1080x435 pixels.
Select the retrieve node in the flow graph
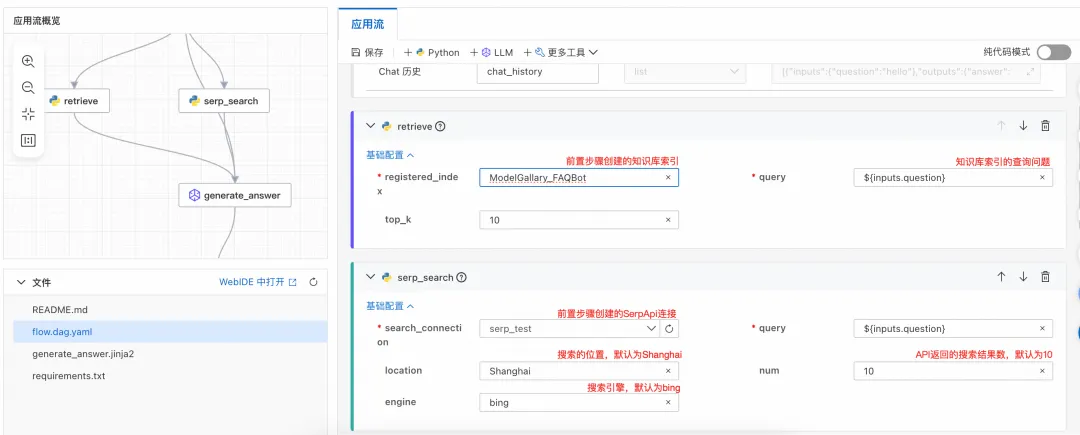coord(77,101)
